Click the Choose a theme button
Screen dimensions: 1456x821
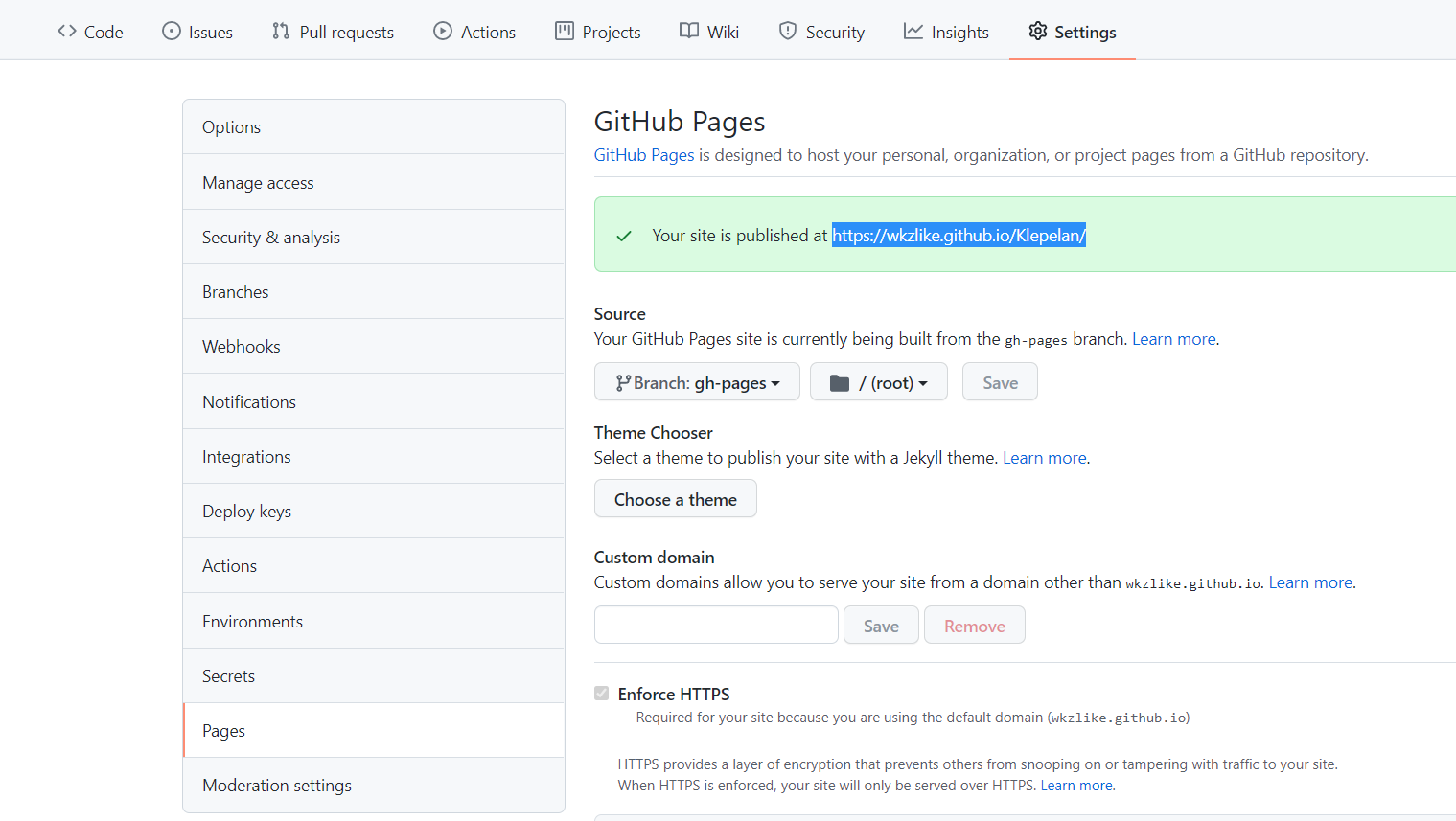676,498
